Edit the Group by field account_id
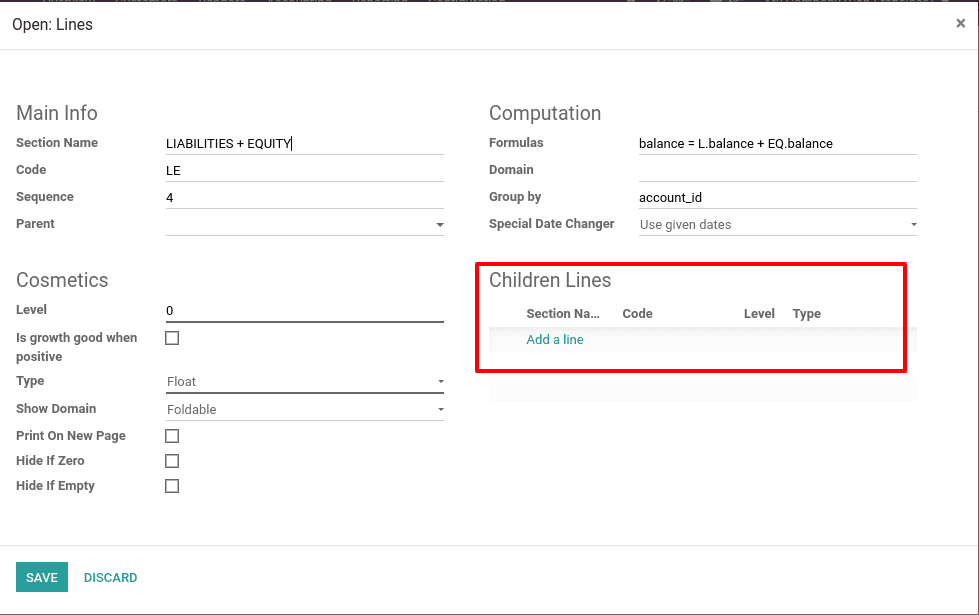Screen dimensions: 979x615 777,197
